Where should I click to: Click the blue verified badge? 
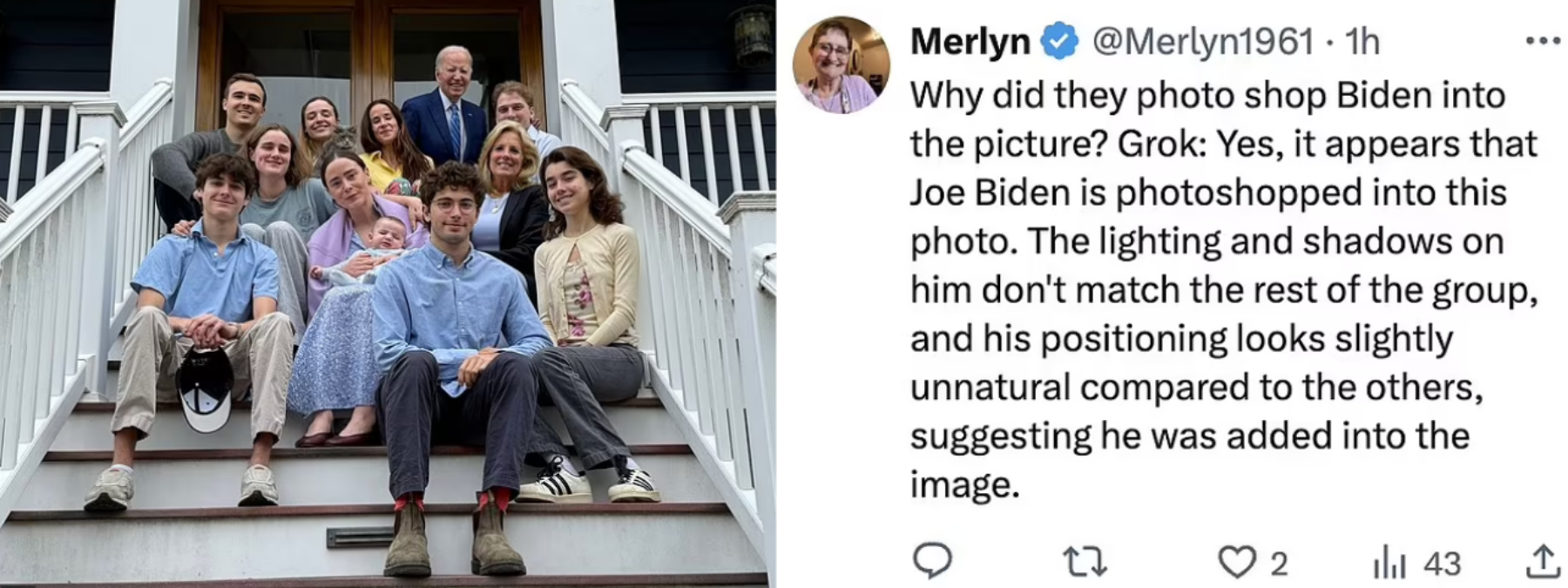(1059, 41)
